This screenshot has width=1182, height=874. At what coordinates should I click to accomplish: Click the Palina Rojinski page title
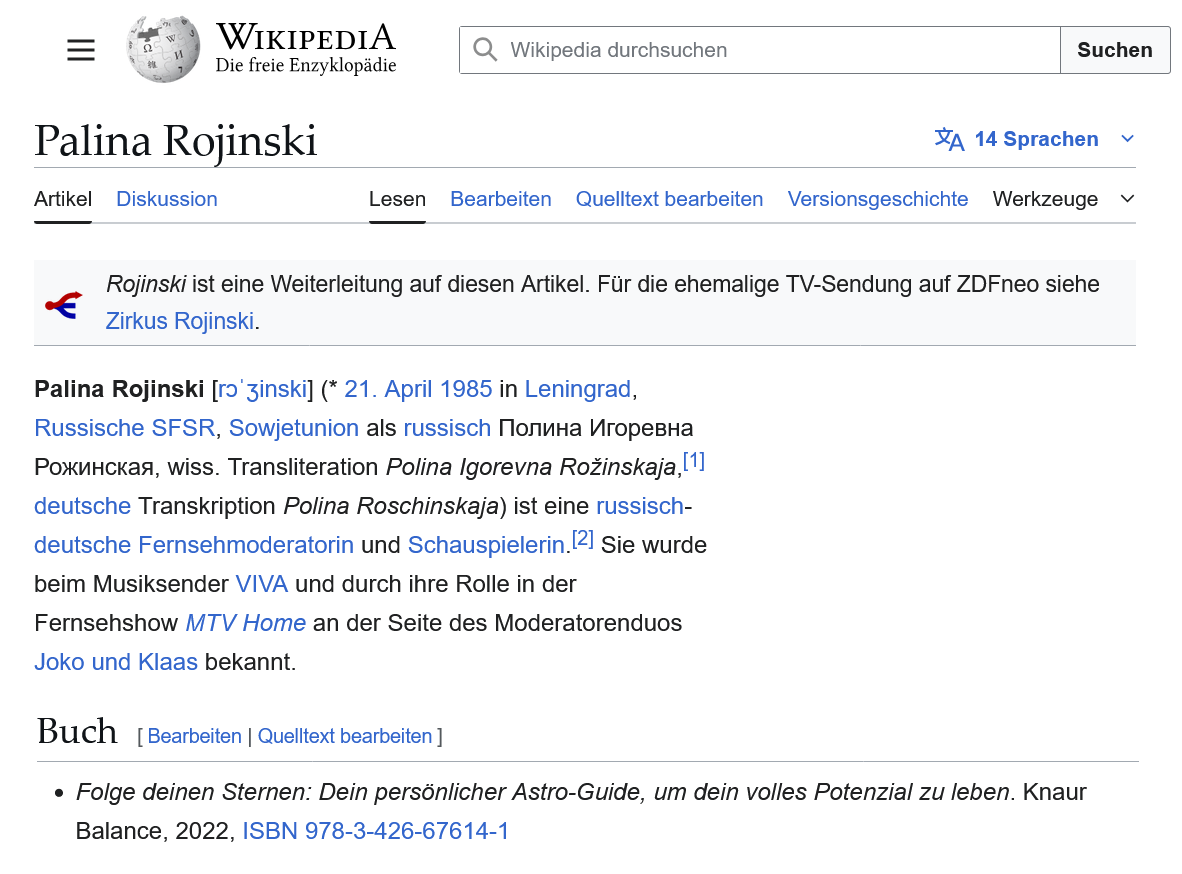176,140
